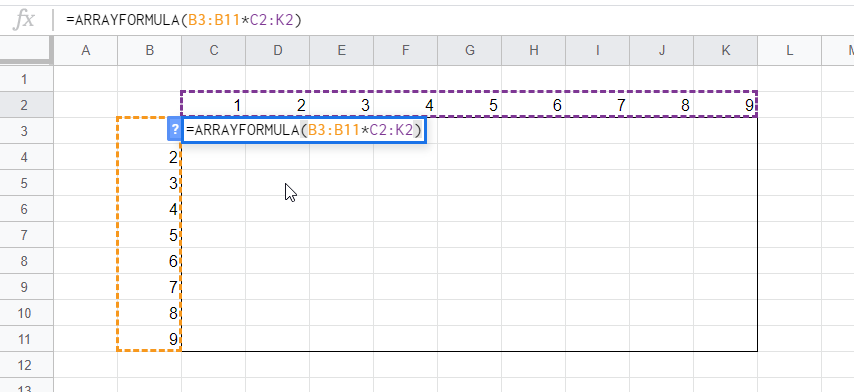Screen dimensions: 854x392
Task: Click cell B7 containing 5
Action: 149,235
